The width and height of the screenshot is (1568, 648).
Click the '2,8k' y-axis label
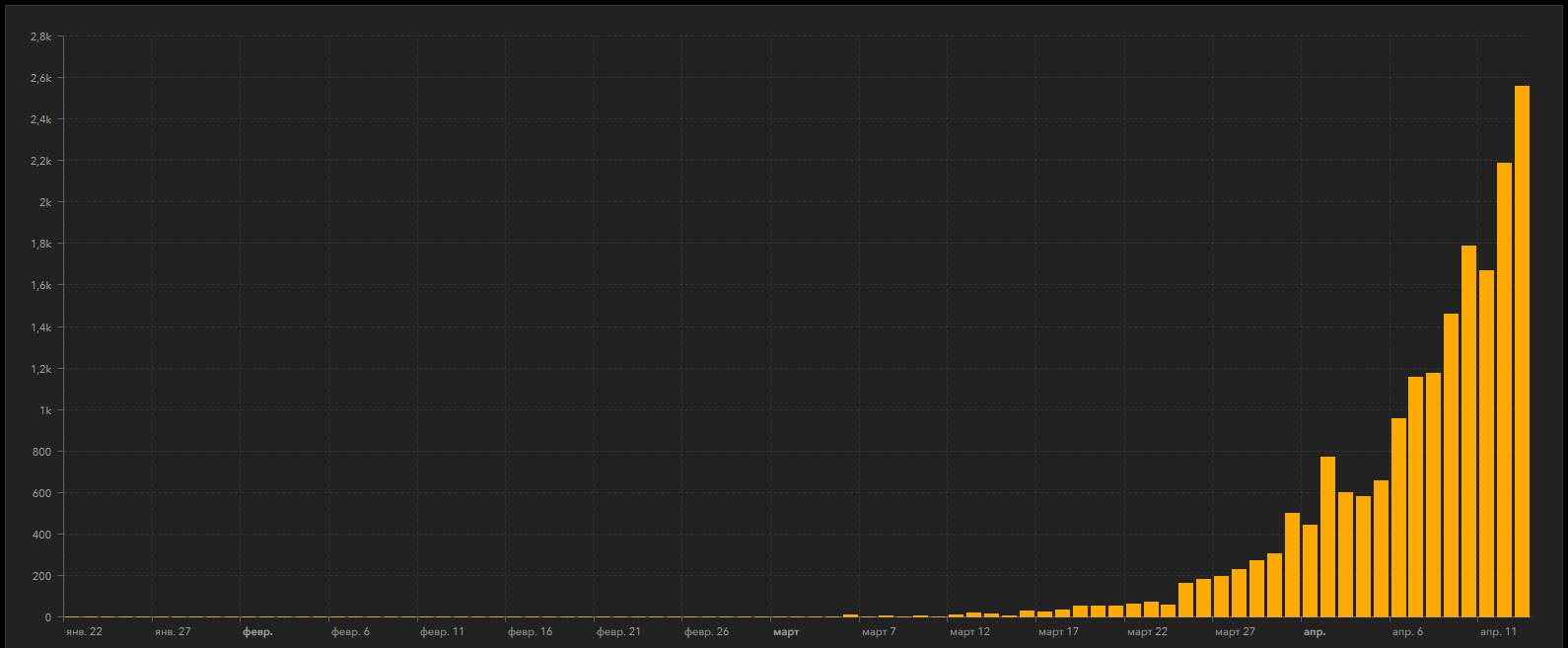pyautogui.click(x=40, y=36)
